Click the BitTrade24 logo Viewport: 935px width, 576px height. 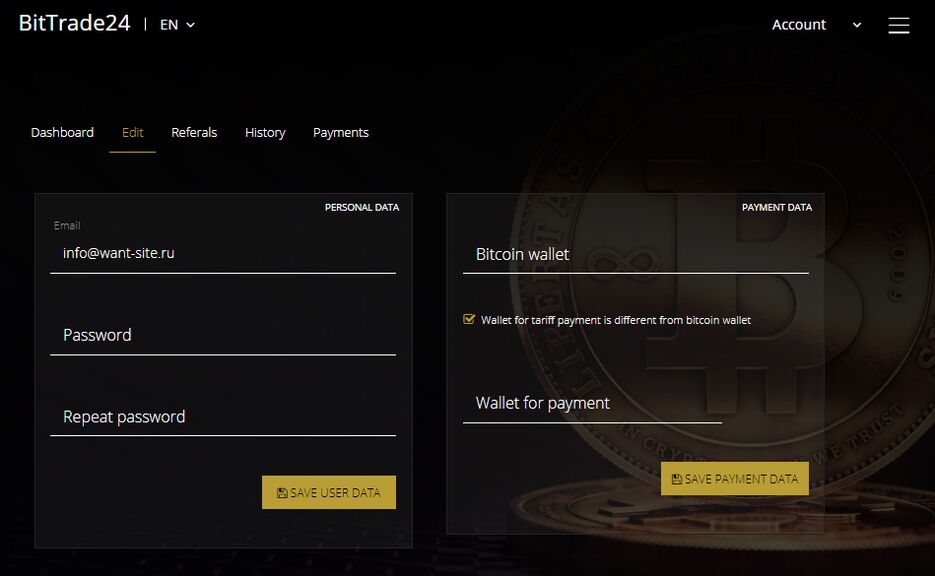(x=74, y=23)
